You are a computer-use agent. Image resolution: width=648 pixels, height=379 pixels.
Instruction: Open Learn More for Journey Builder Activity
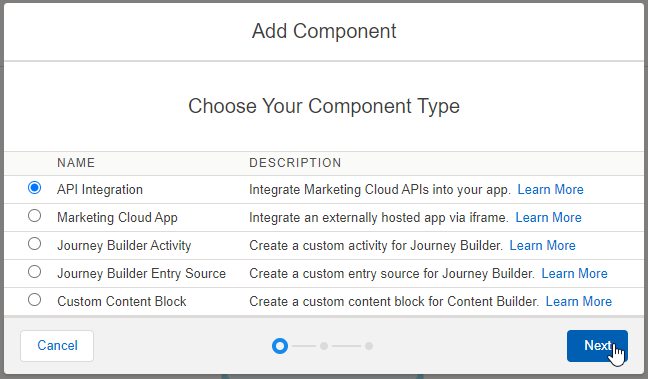pos(542,246)
